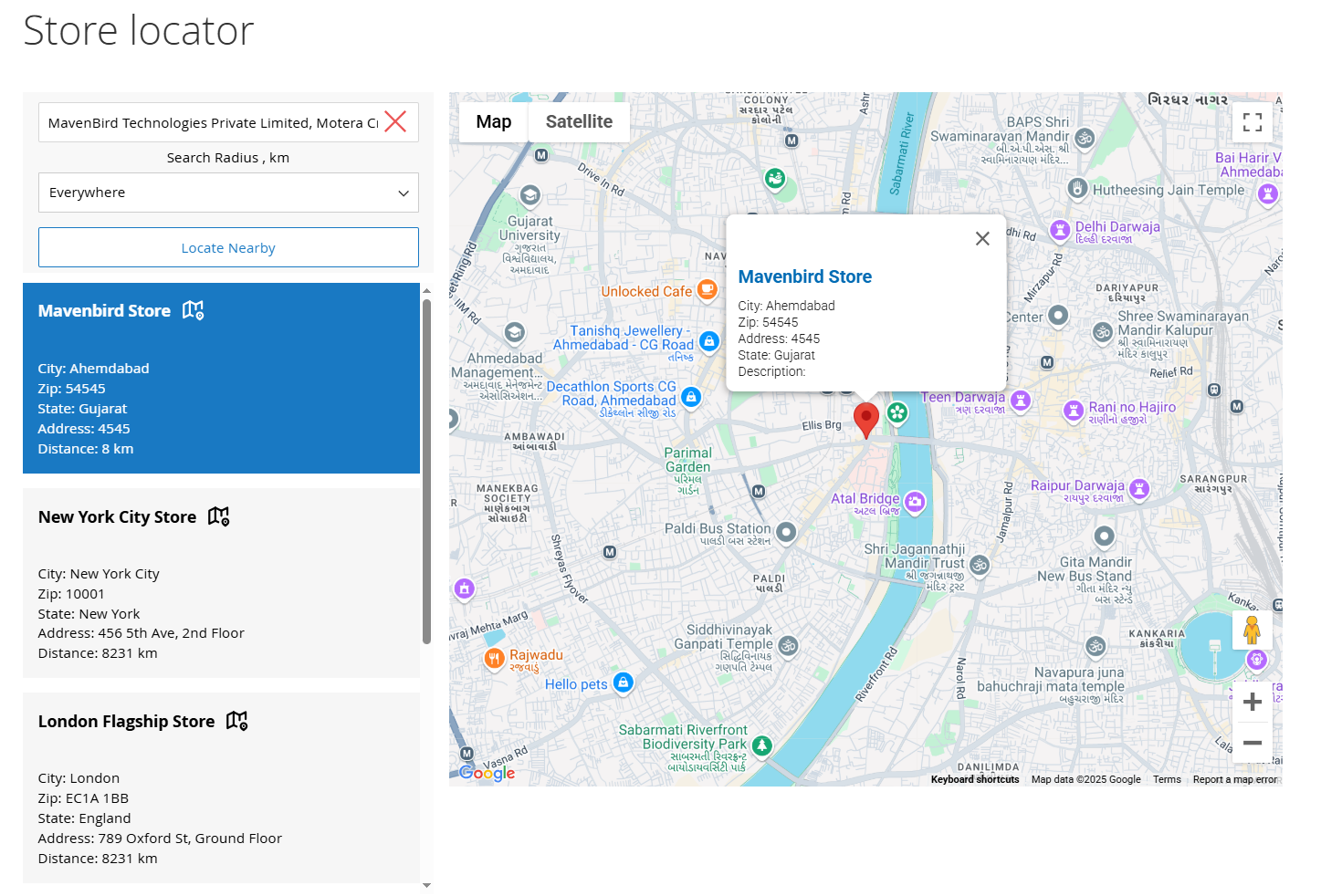The width and height of the screenshot is (1321, 896).
Task: Clear the search address with red X
Action: click(x=395, y=122)
